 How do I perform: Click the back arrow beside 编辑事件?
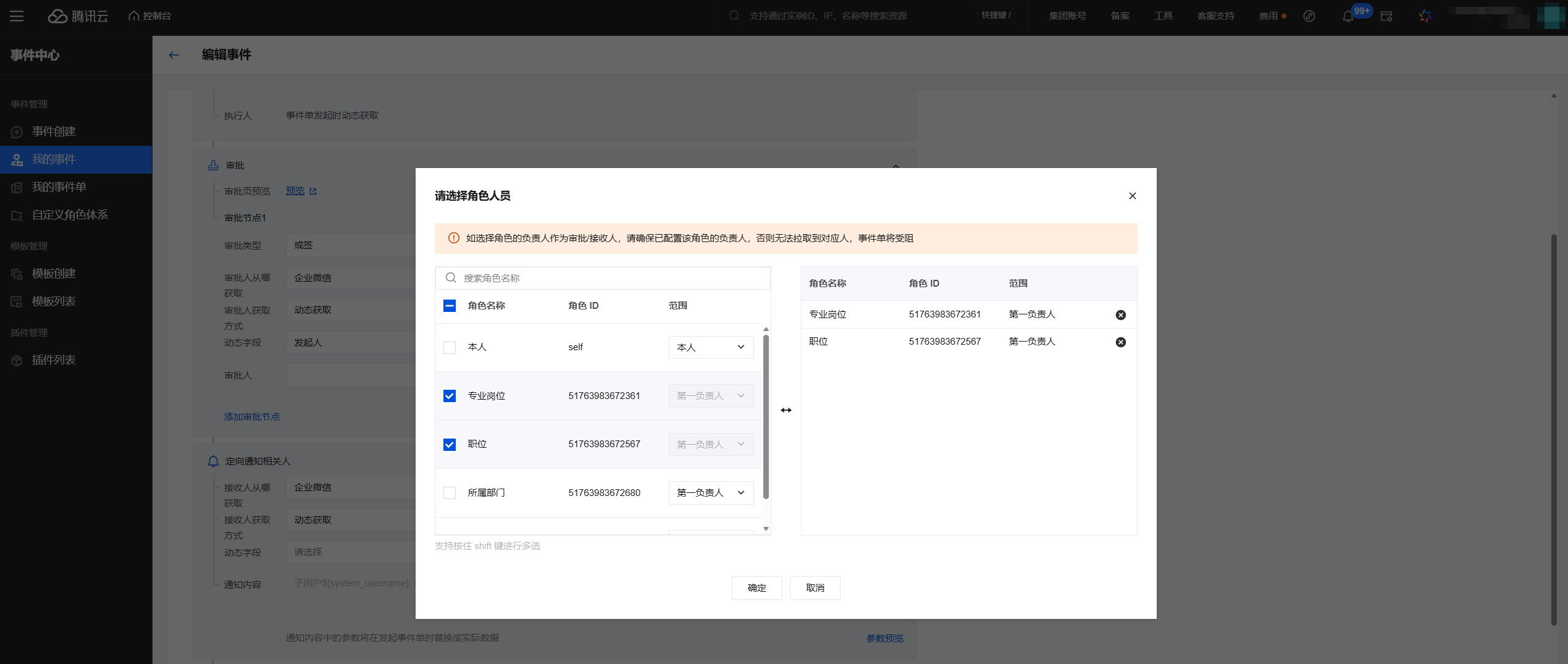tap(174, 55)
